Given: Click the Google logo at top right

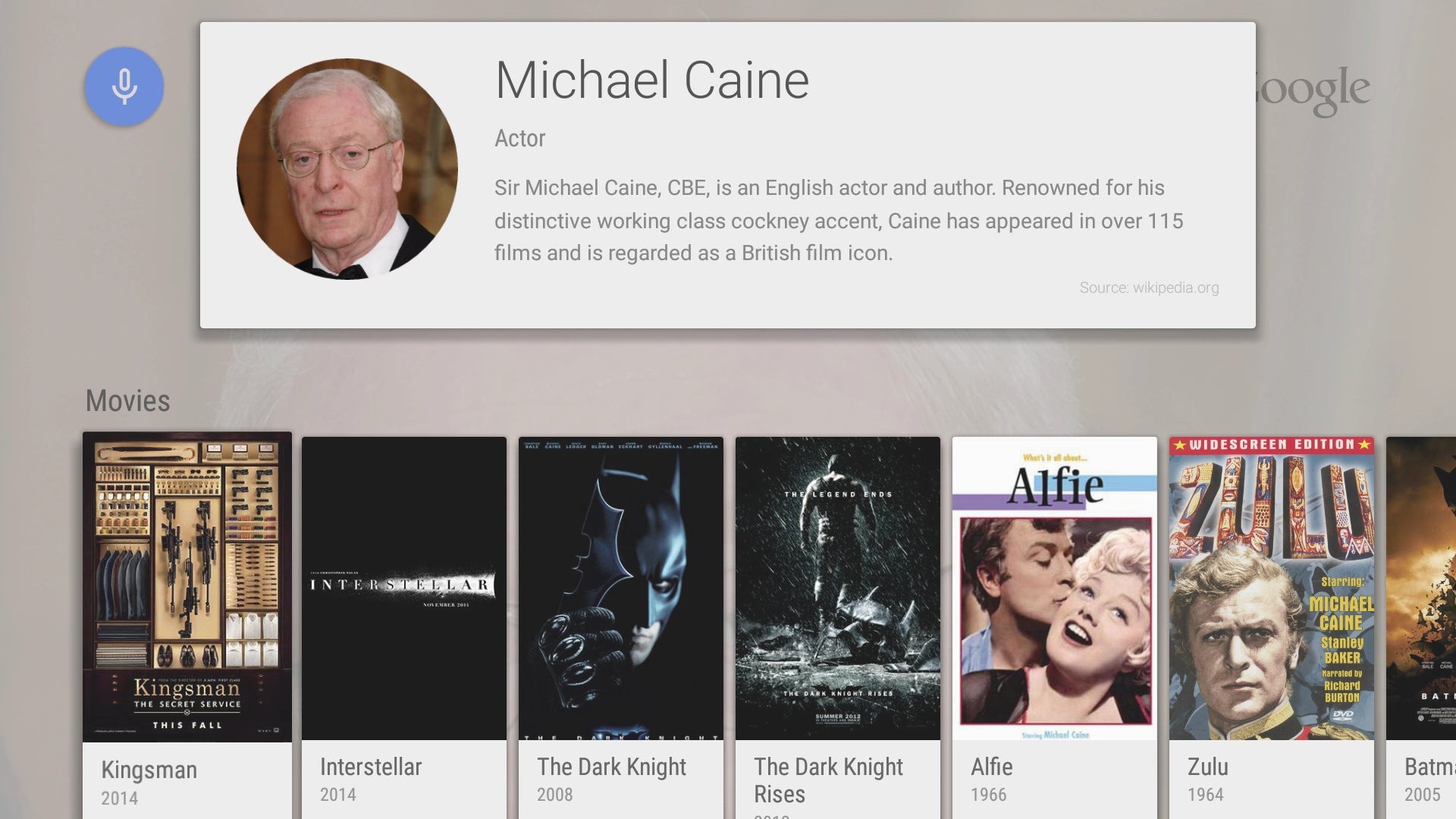Looking at the screenshot, I should pyautogui.click(x=1314, y=91).
